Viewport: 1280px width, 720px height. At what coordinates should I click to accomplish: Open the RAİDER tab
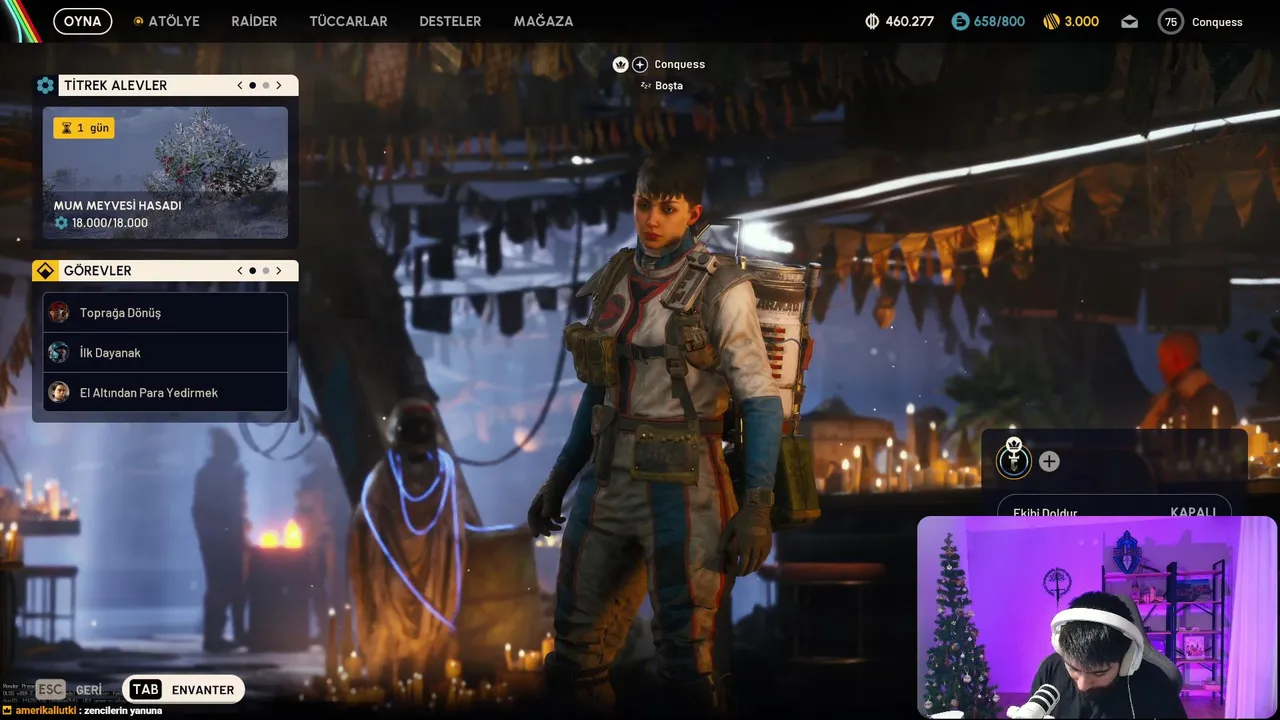pos(254,21)
